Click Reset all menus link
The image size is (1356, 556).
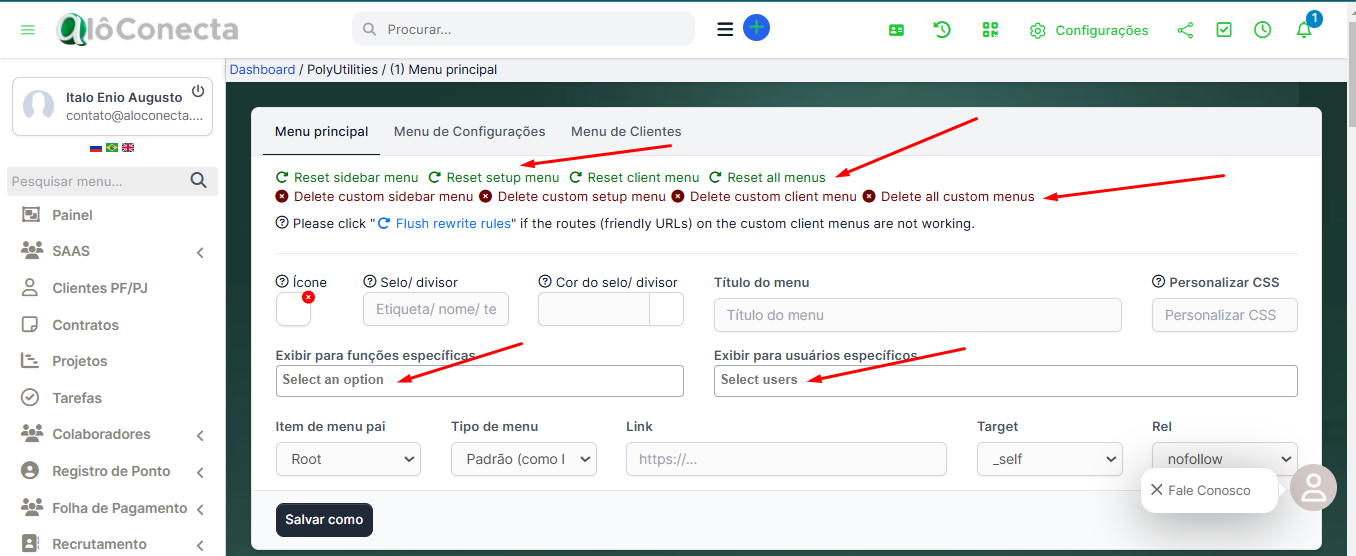click(x=767, y=177)
